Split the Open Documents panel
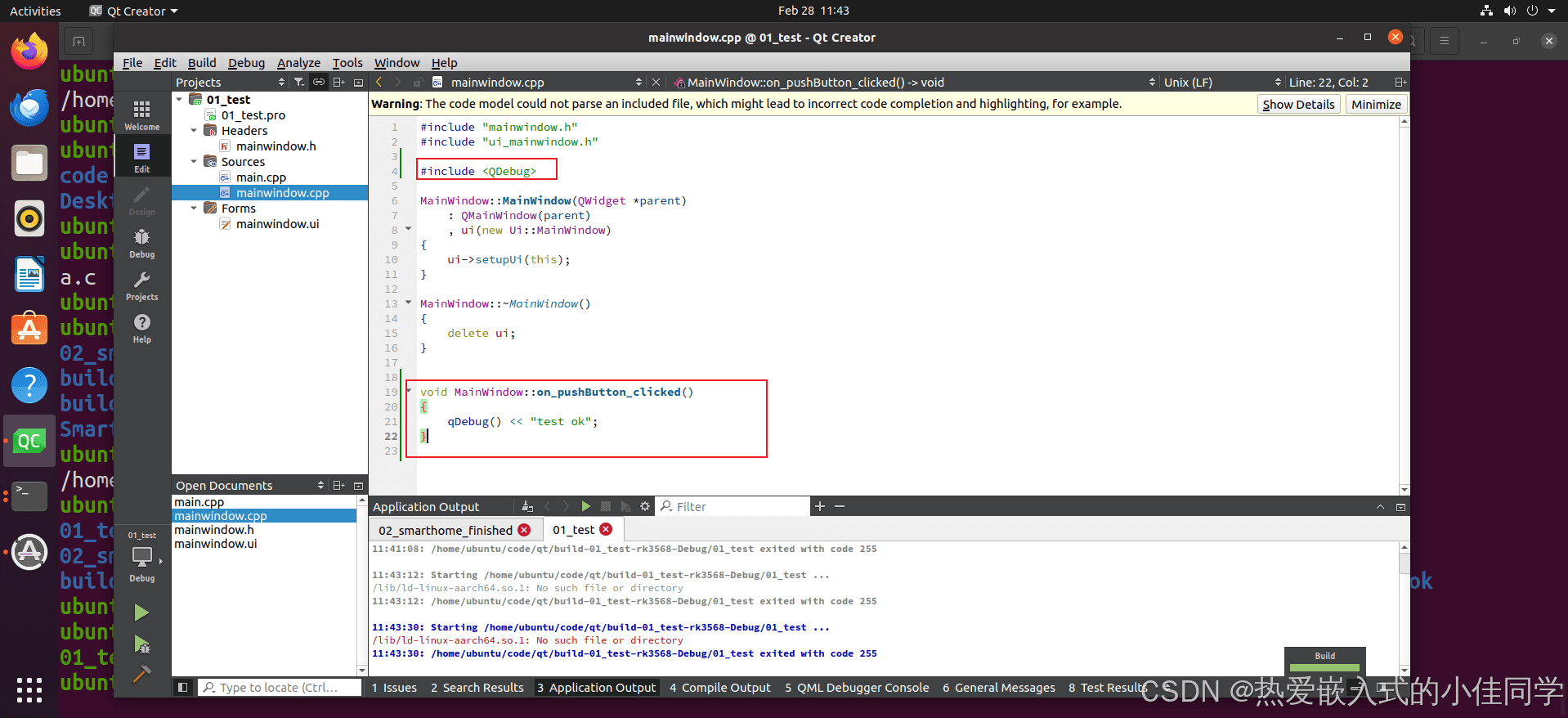This screenshot has height=718, width=1568. [339, 486]
